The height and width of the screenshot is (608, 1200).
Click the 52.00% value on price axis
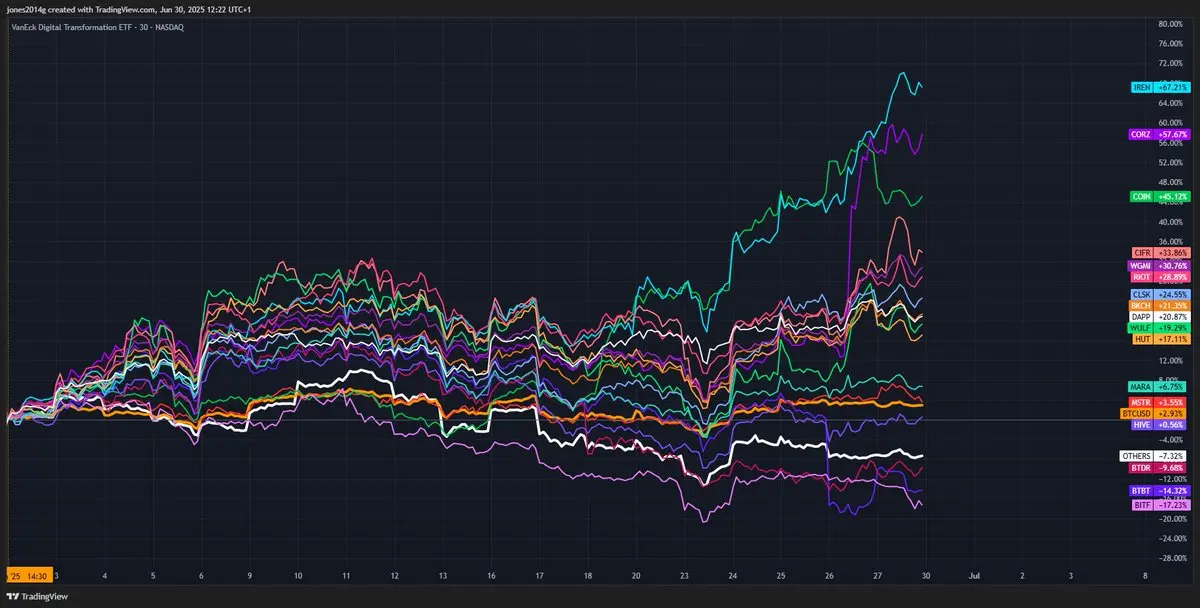point(1173,163)
